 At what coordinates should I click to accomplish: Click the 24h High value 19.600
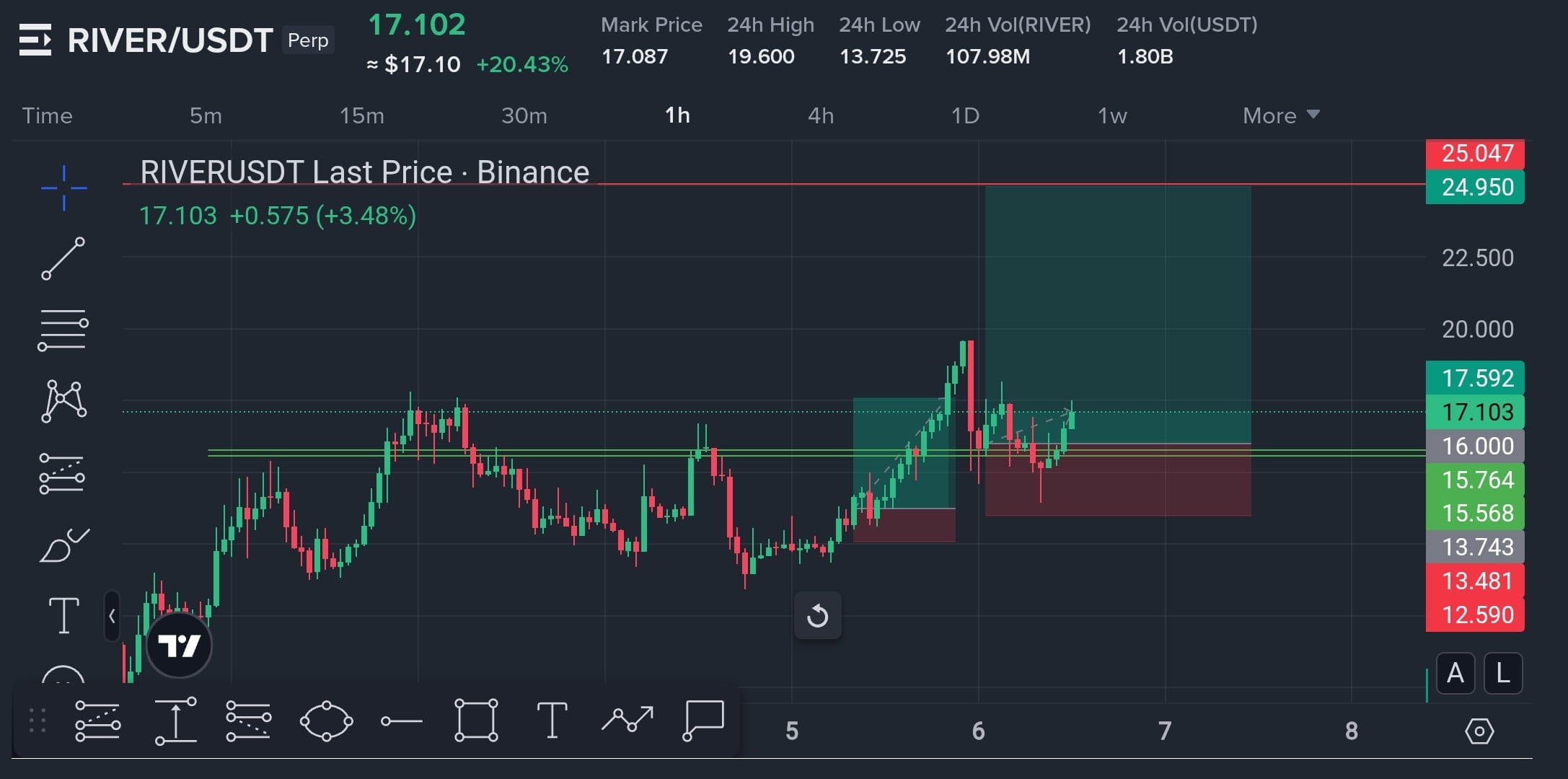coord(761,56)
